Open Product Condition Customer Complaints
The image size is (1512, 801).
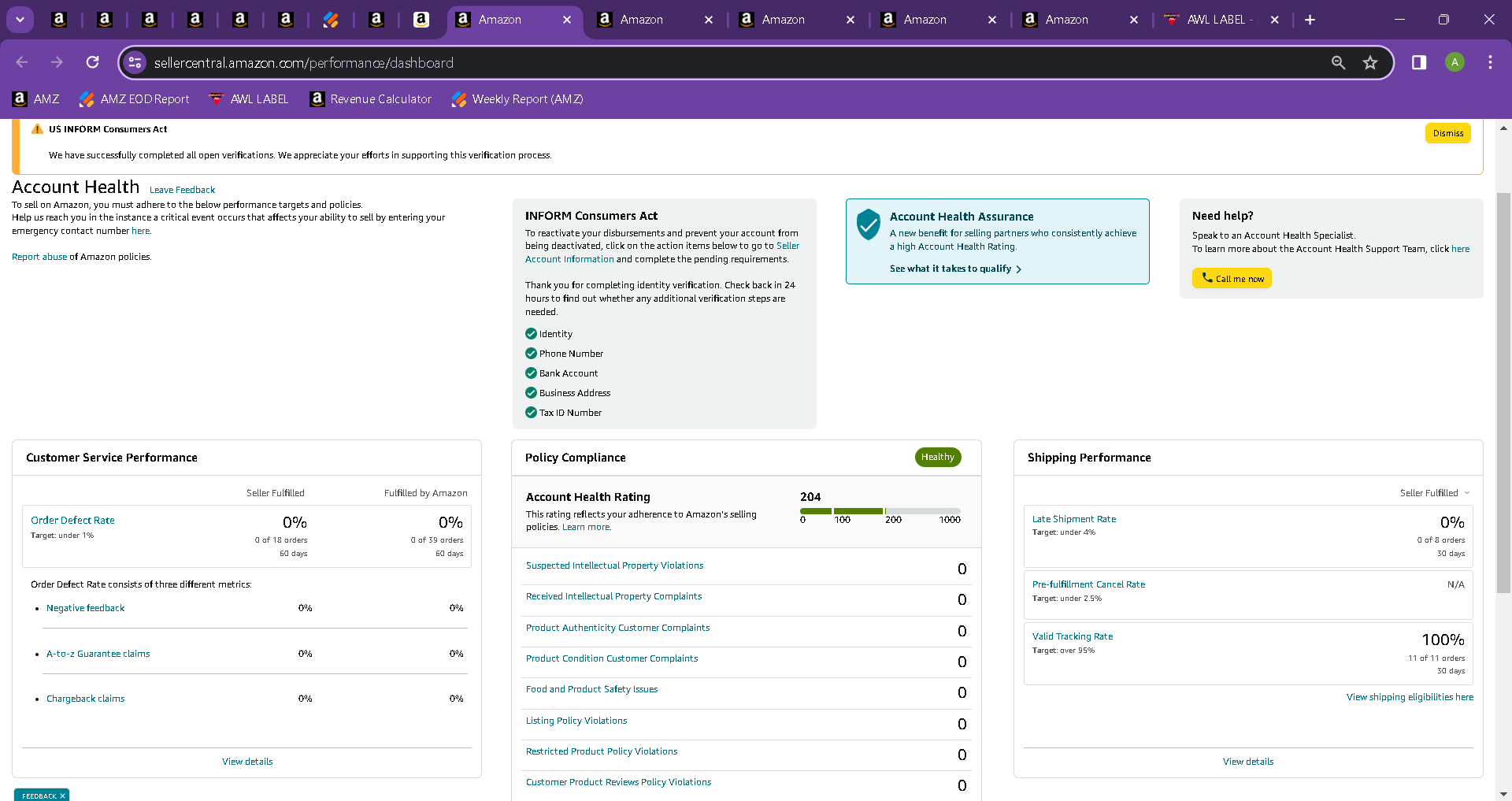click(x=612, y=658)
